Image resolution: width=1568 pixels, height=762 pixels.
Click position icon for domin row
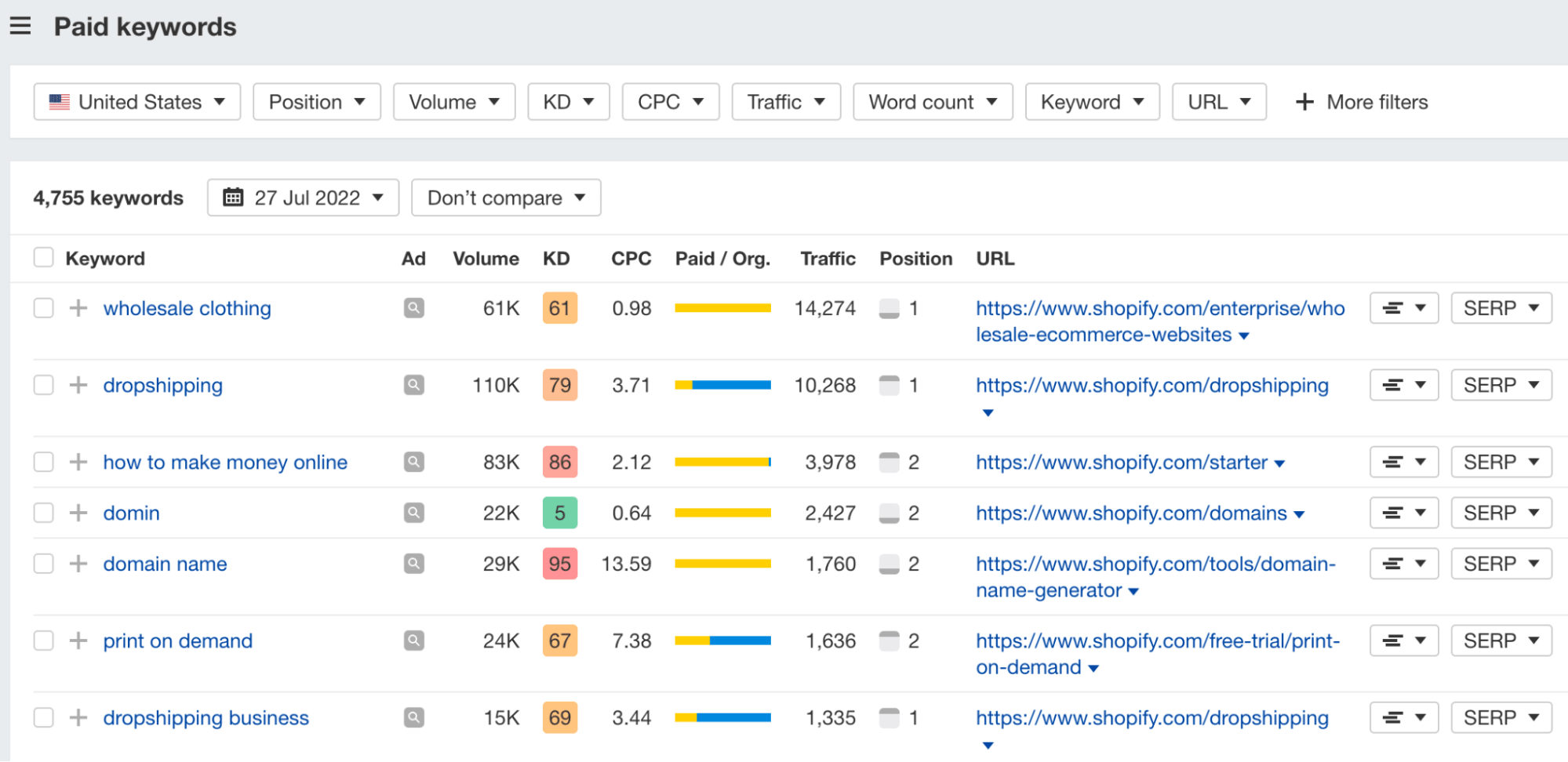click(x=890, y=513)
